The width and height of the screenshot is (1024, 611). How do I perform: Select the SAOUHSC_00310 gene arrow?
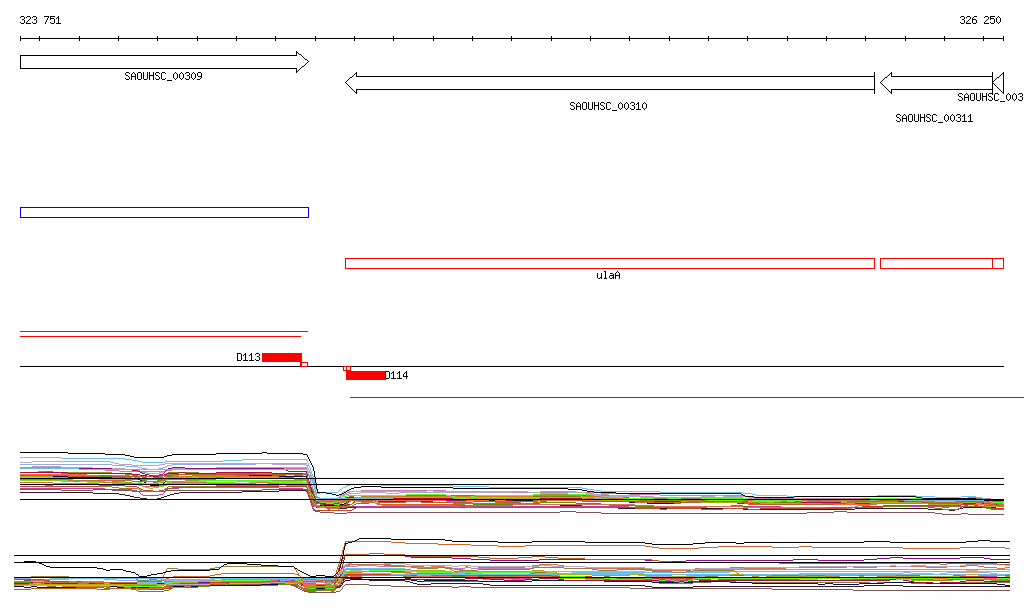609,83
